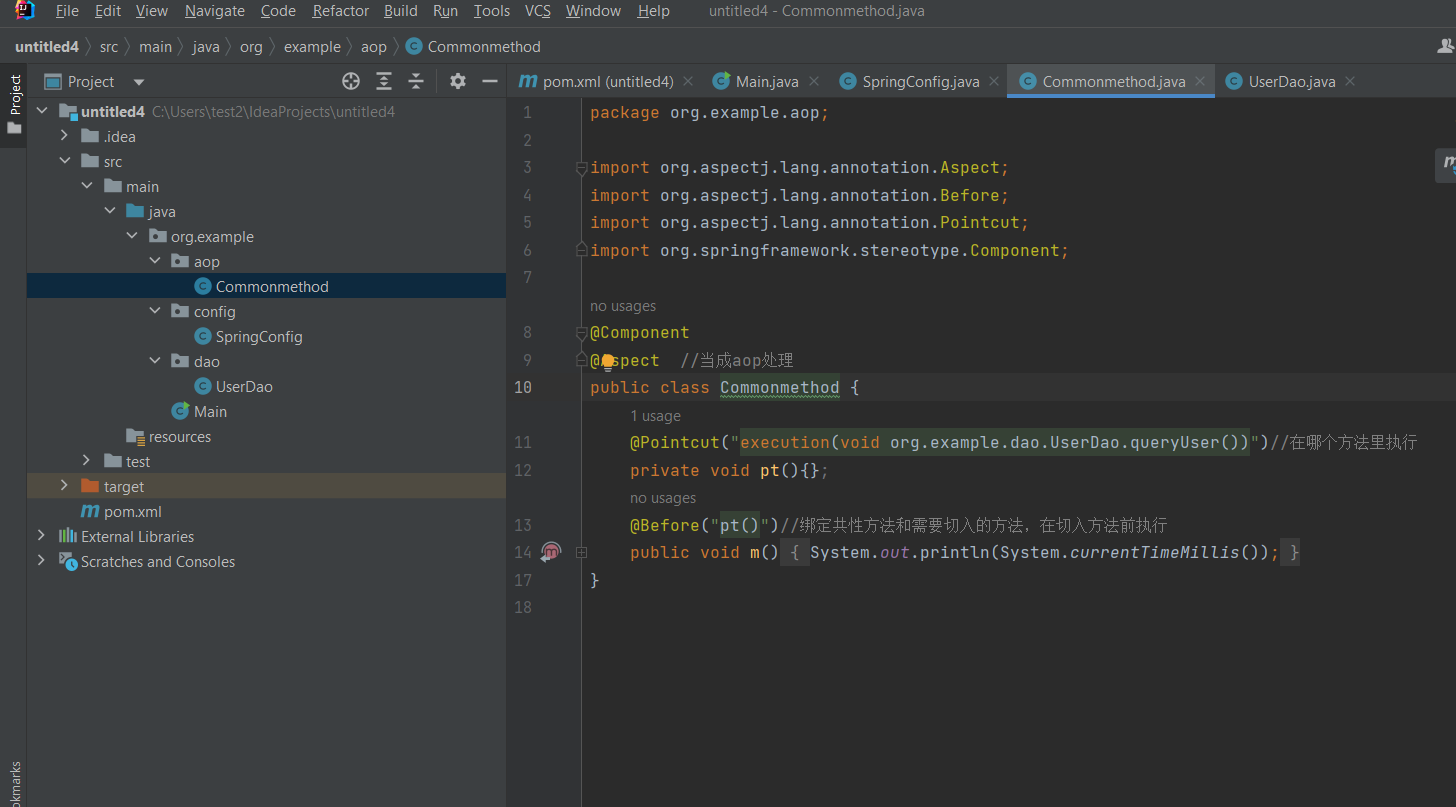1456x807 pixels.
Task: Unfold the collapsed m() method on line 14
Action: pos(581,552)
